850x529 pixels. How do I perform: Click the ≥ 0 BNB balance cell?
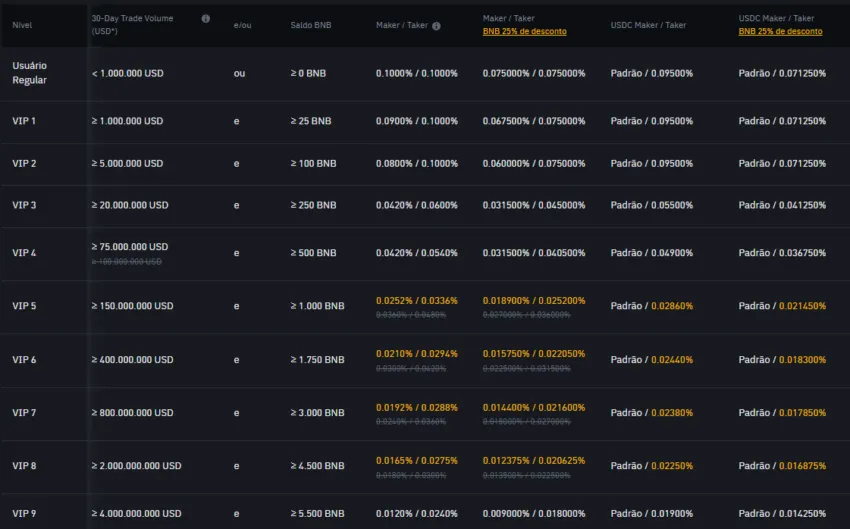coord(308,73)
